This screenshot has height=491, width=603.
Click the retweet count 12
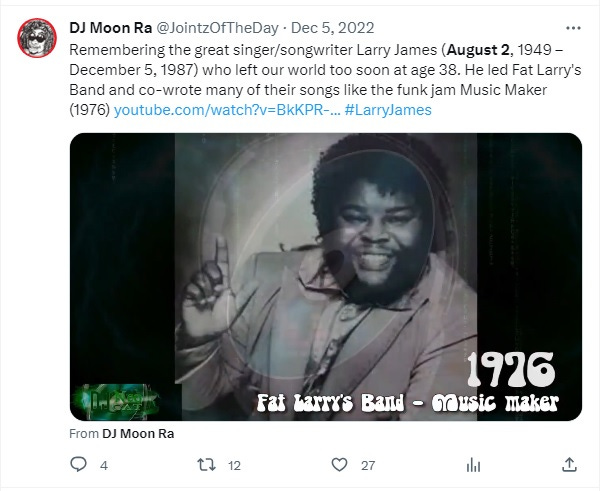pyautogui.click(x=234, y=466)
